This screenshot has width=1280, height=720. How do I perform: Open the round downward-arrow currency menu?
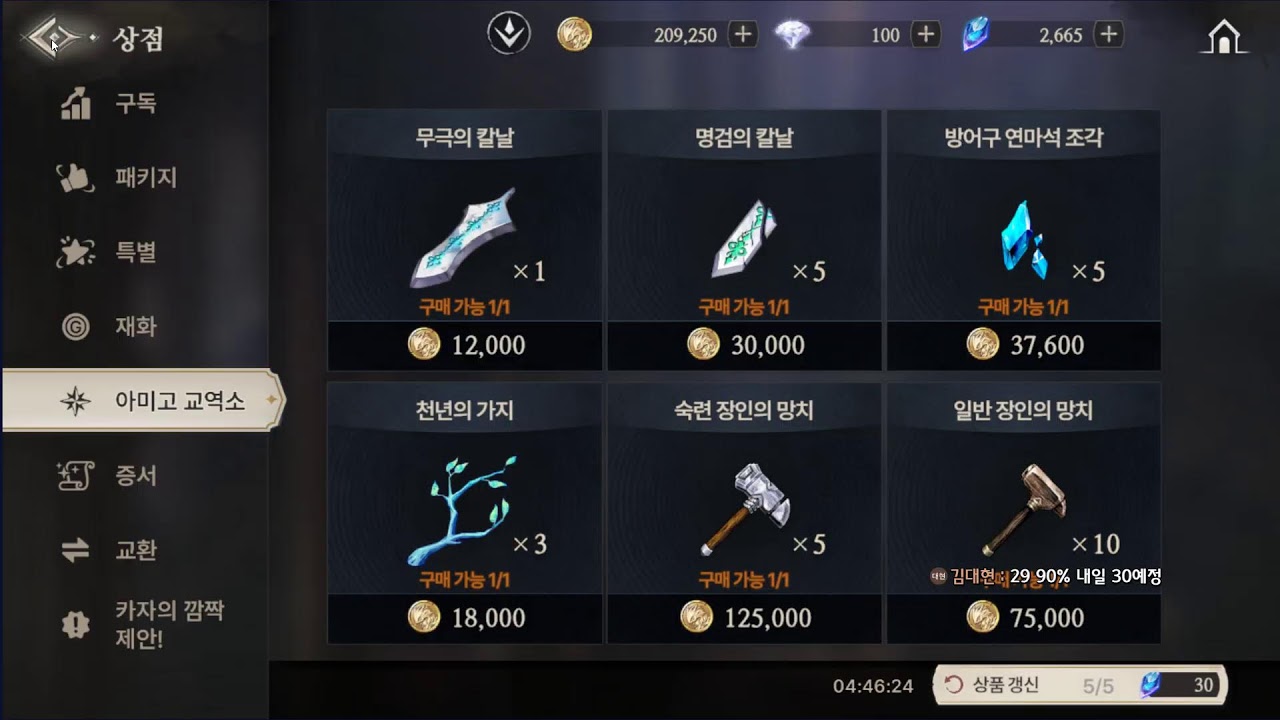coord(508,35)
